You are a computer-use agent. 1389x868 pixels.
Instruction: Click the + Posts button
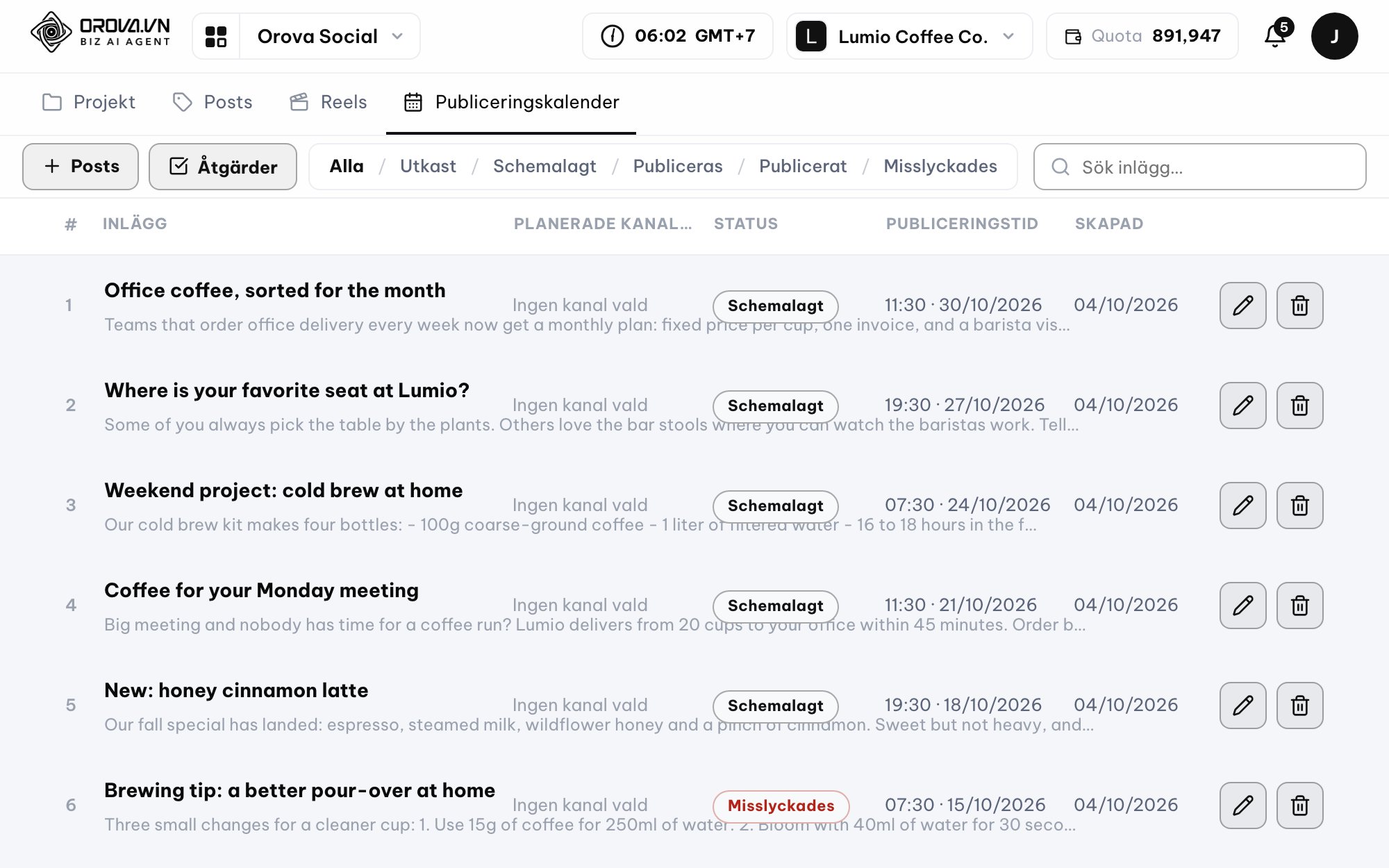point(81,167)
